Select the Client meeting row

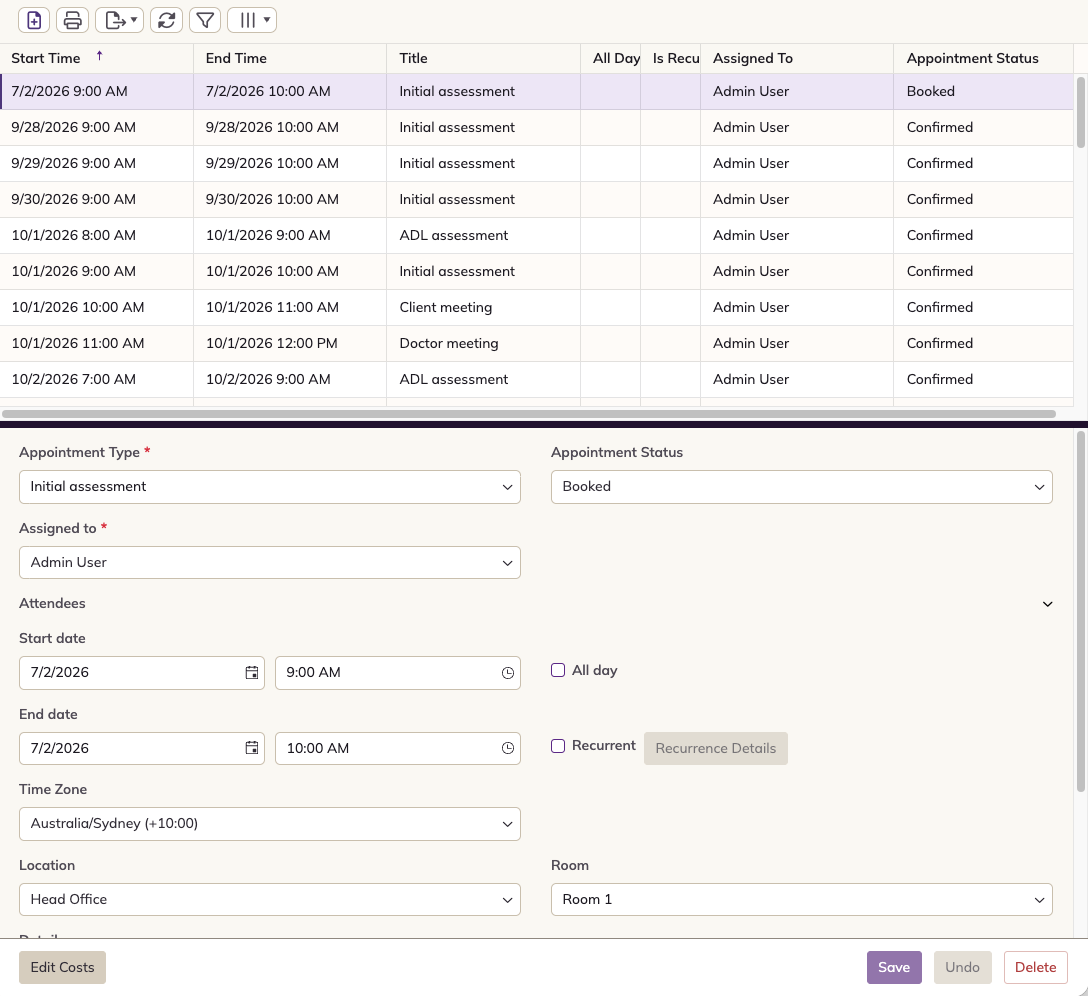536,307
